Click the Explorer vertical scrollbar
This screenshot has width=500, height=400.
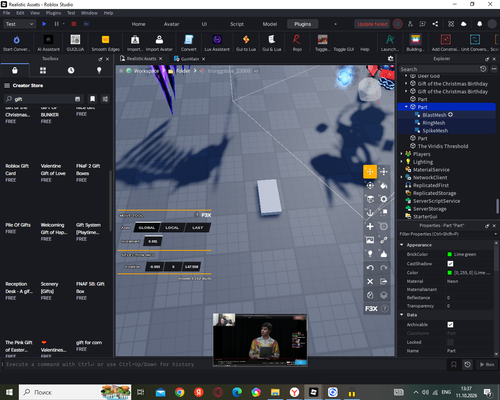tap(497, 207)
